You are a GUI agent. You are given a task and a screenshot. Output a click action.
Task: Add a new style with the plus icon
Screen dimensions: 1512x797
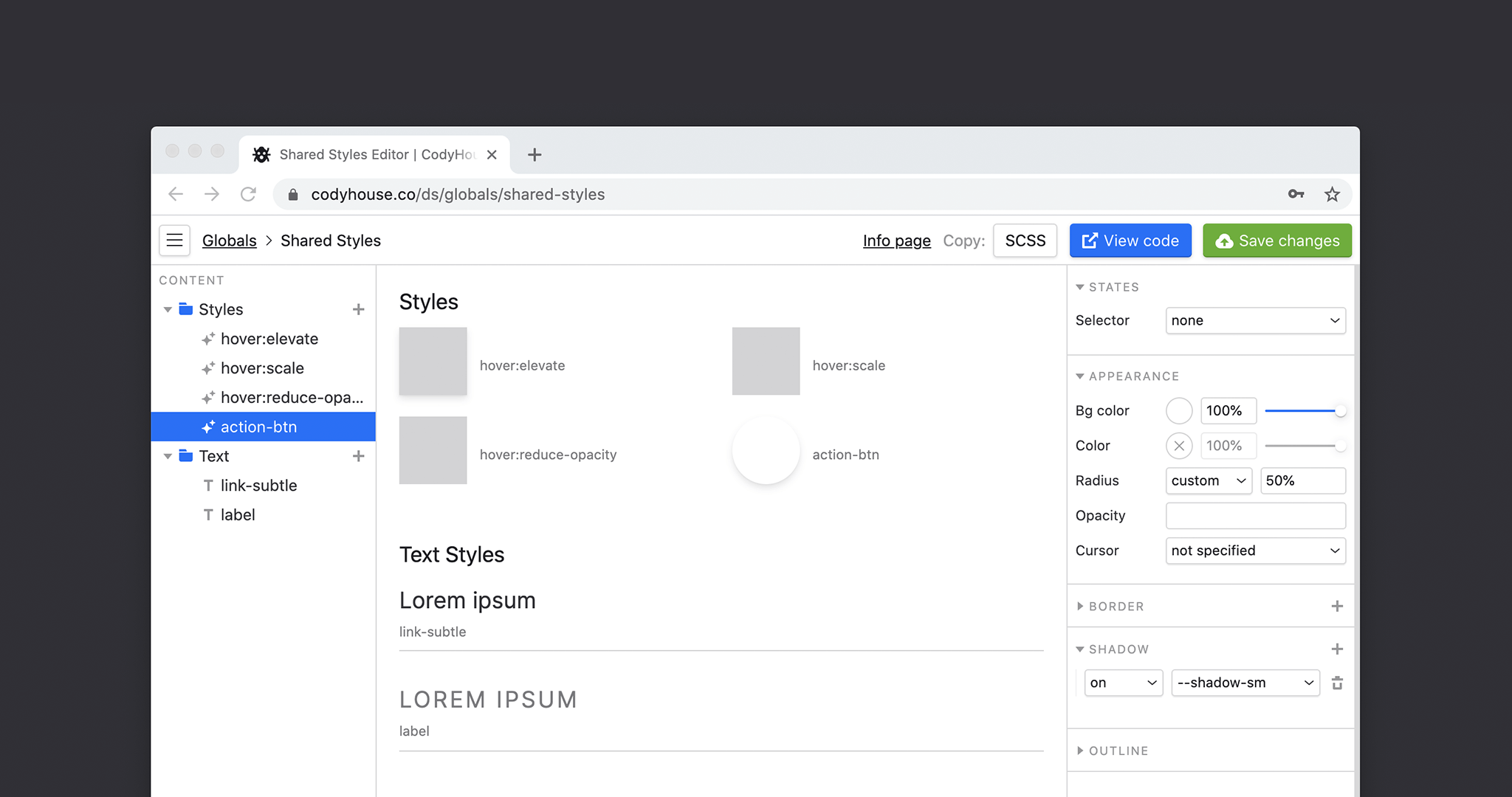coord(359,309)
